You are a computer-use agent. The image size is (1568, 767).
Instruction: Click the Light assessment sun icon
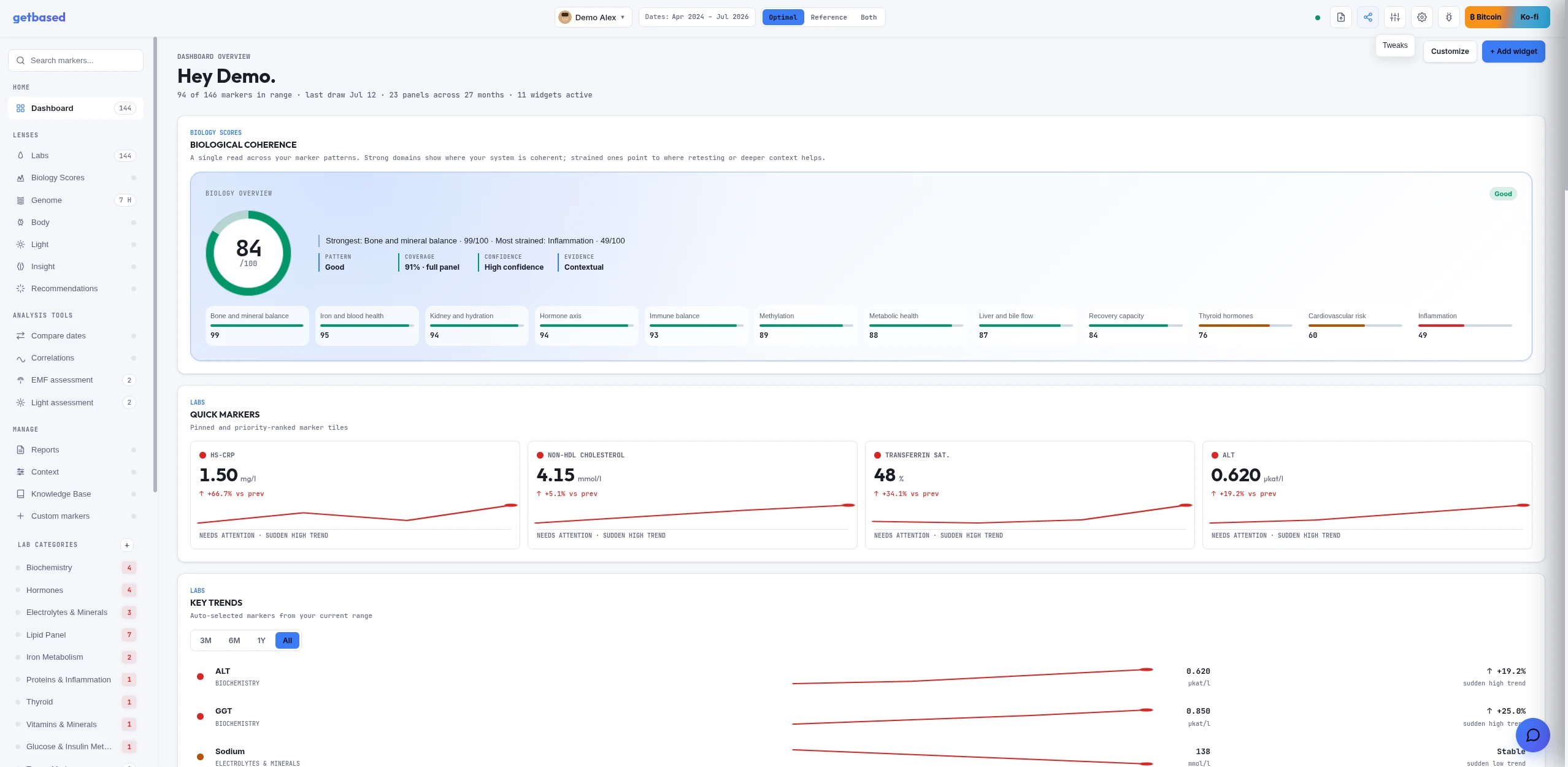(x=20, y=403)
